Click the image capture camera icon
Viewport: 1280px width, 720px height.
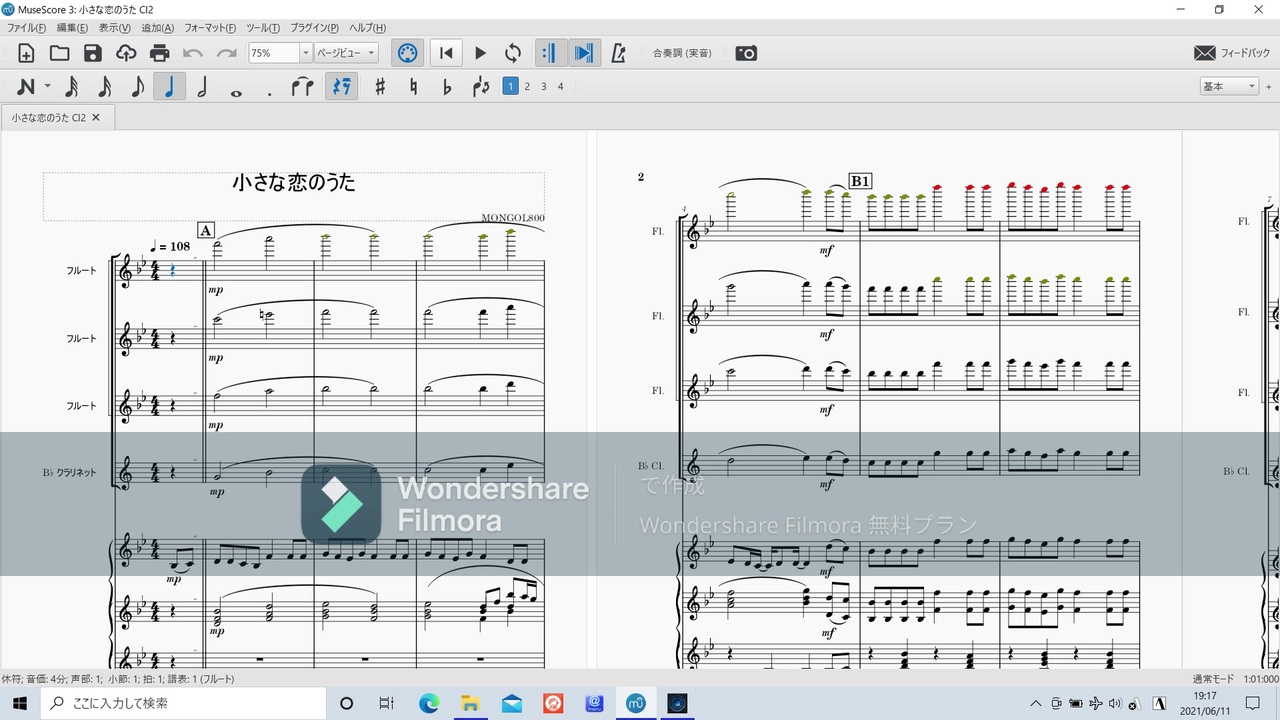(746, 53)
